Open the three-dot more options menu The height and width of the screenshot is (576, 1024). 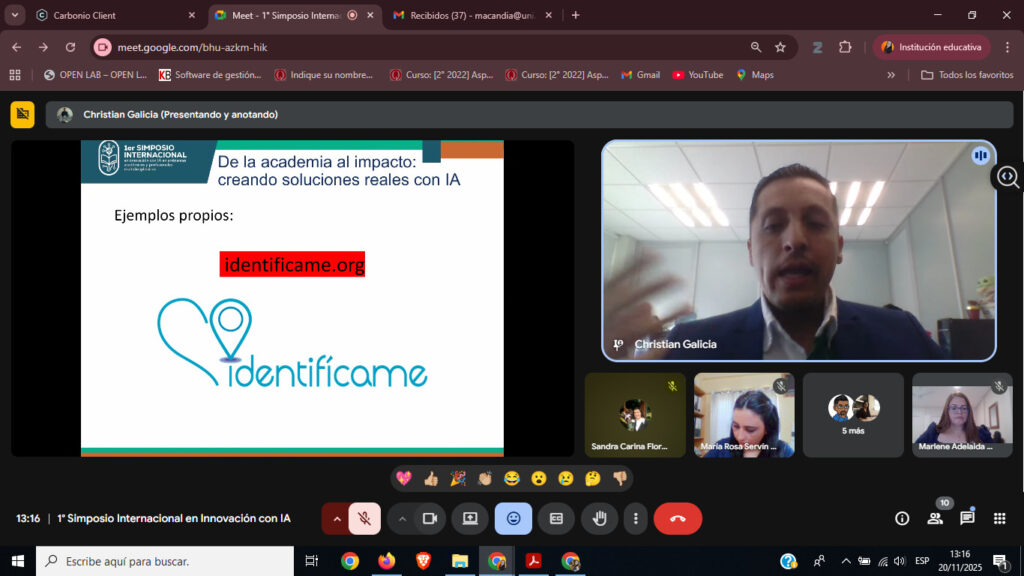[x=636, y=519]
